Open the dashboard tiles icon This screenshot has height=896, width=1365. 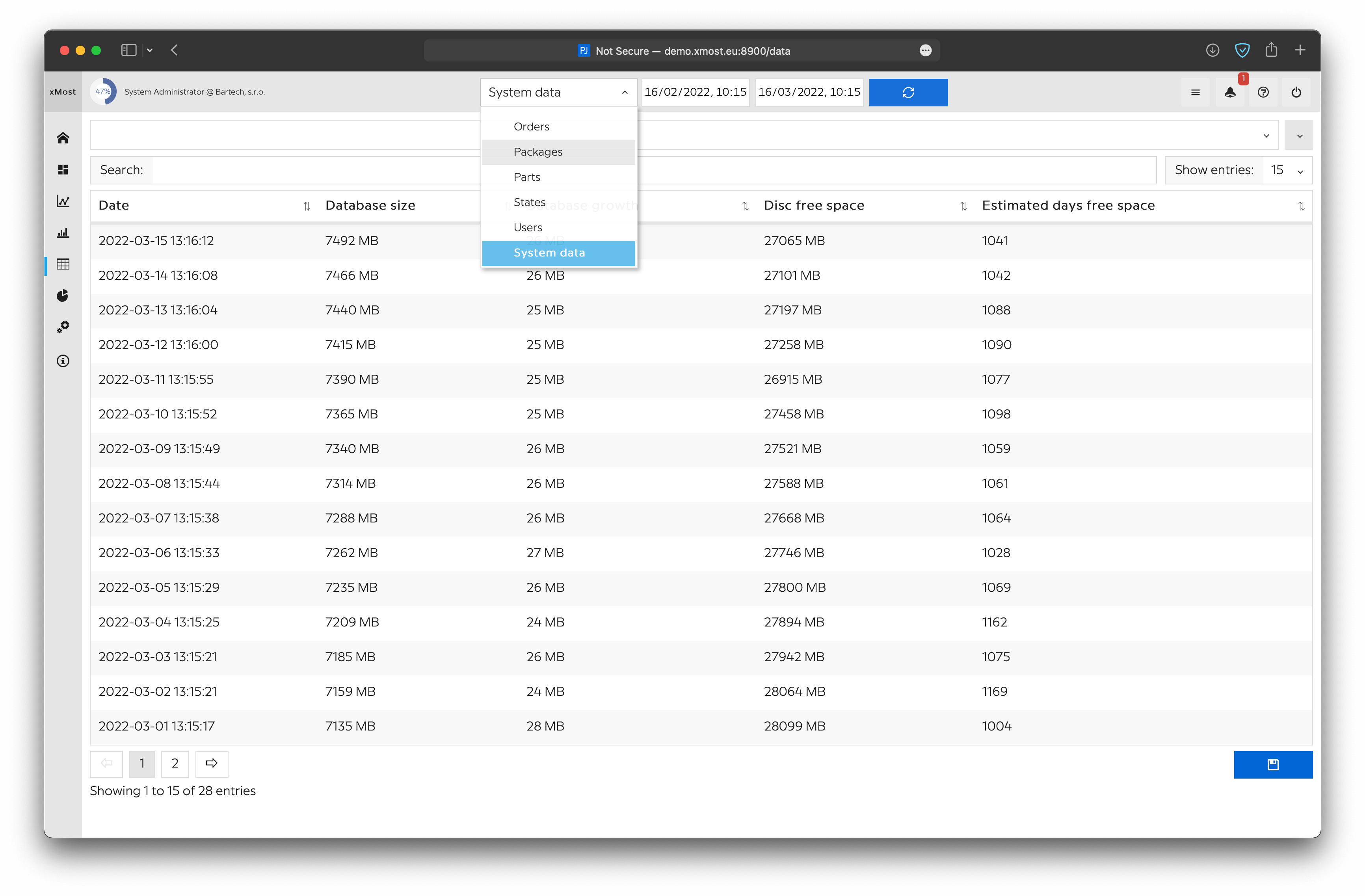point(63,170)
